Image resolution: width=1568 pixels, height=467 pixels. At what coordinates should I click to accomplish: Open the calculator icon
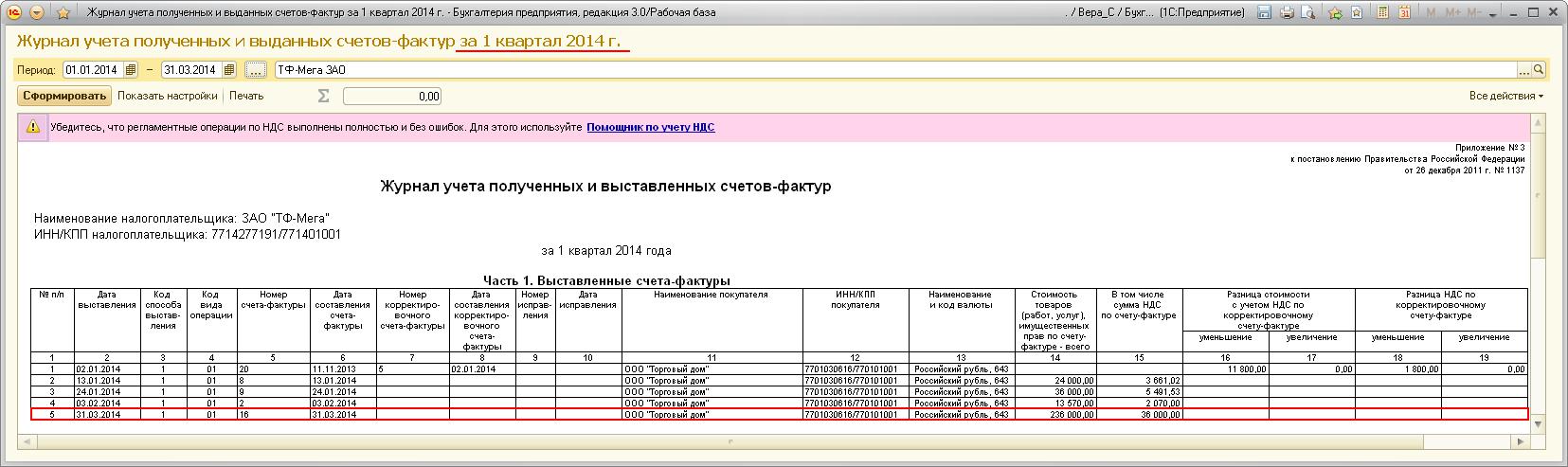click(1383, 13)
